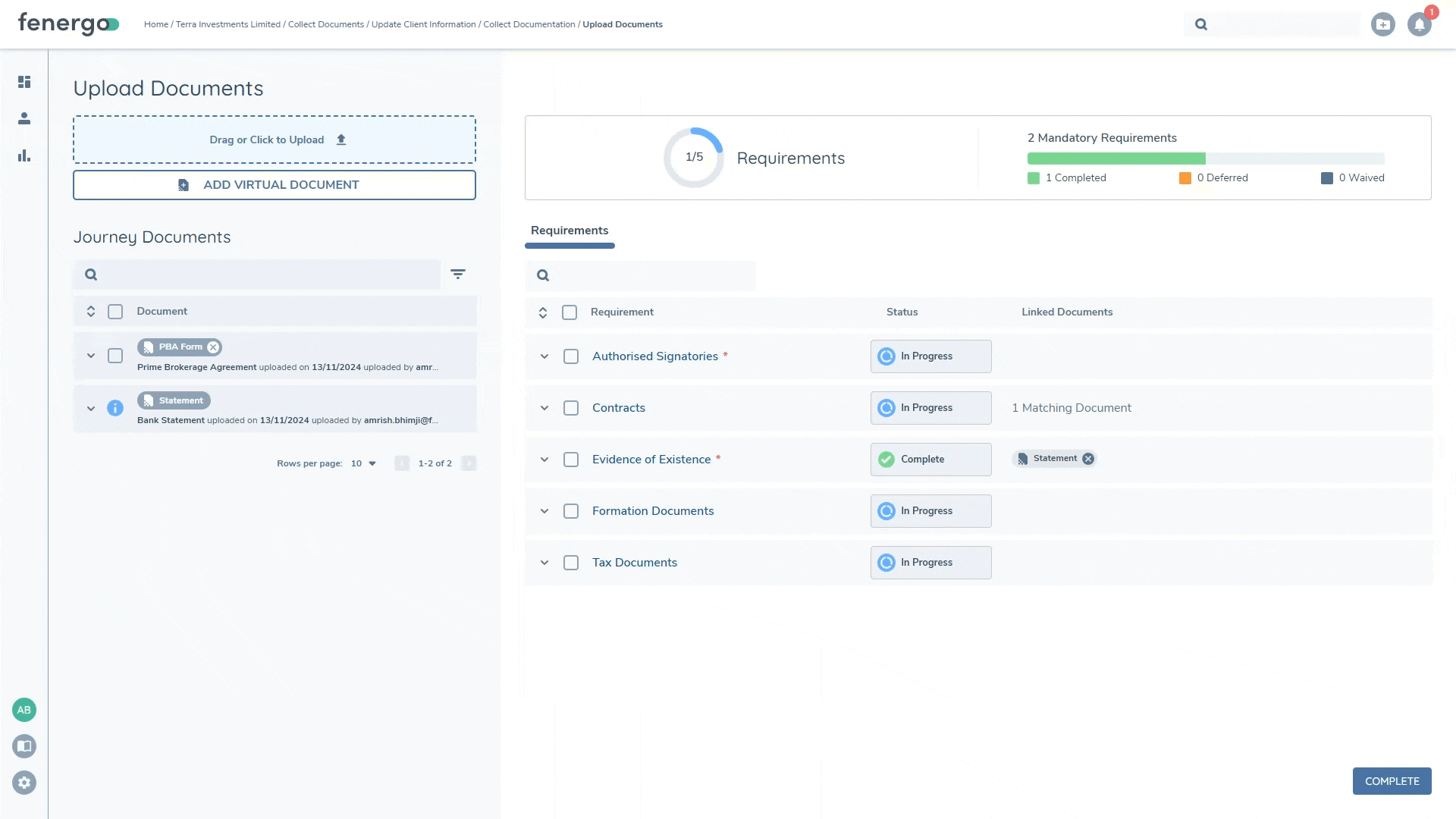Check the checkbox next to Contracts
Viewport: 1456px width, 819px height.
[571, 408]
